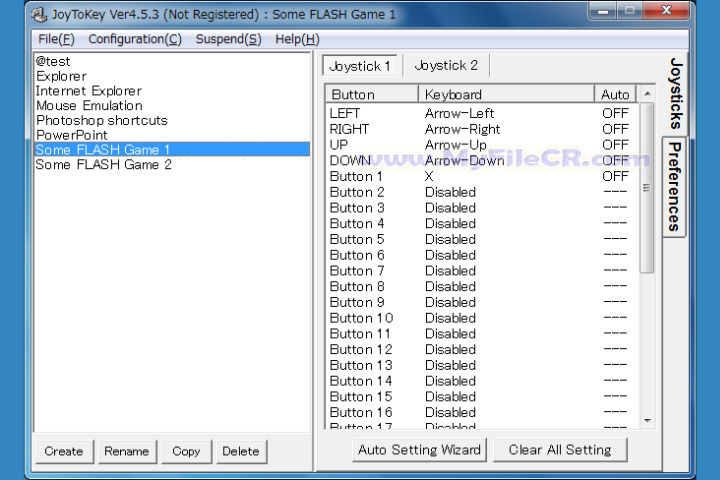Click the Auto column header
720x480 pixels.
(x=615, y=94)
